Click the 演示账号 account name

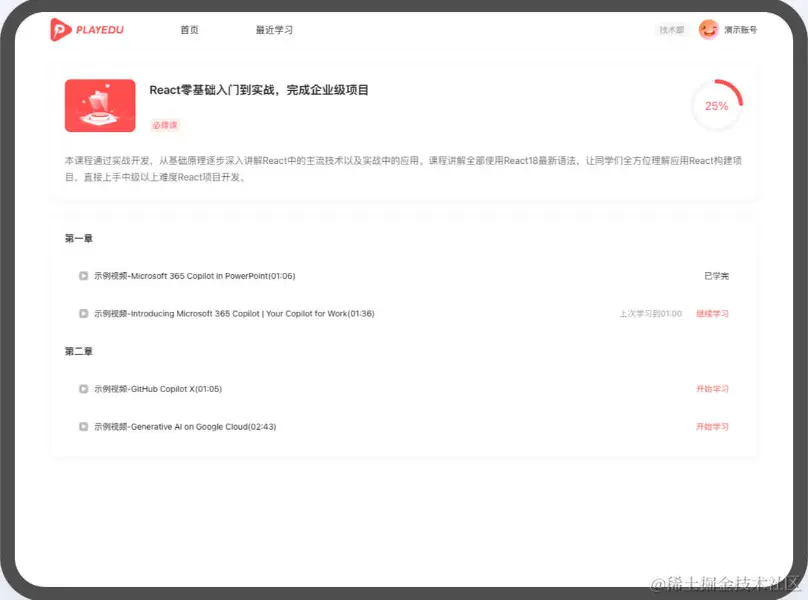[740, 30]
